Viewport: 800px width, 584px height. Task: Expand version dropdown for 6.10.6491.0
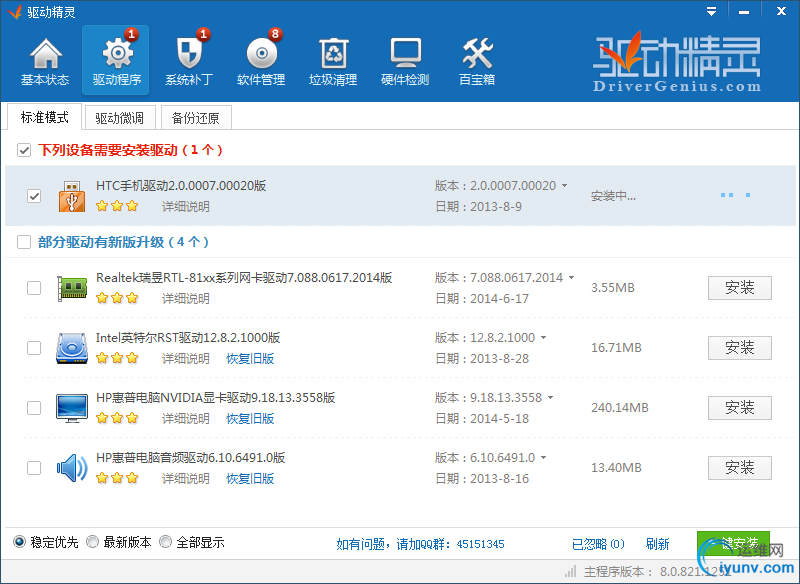tap(543, 458)
